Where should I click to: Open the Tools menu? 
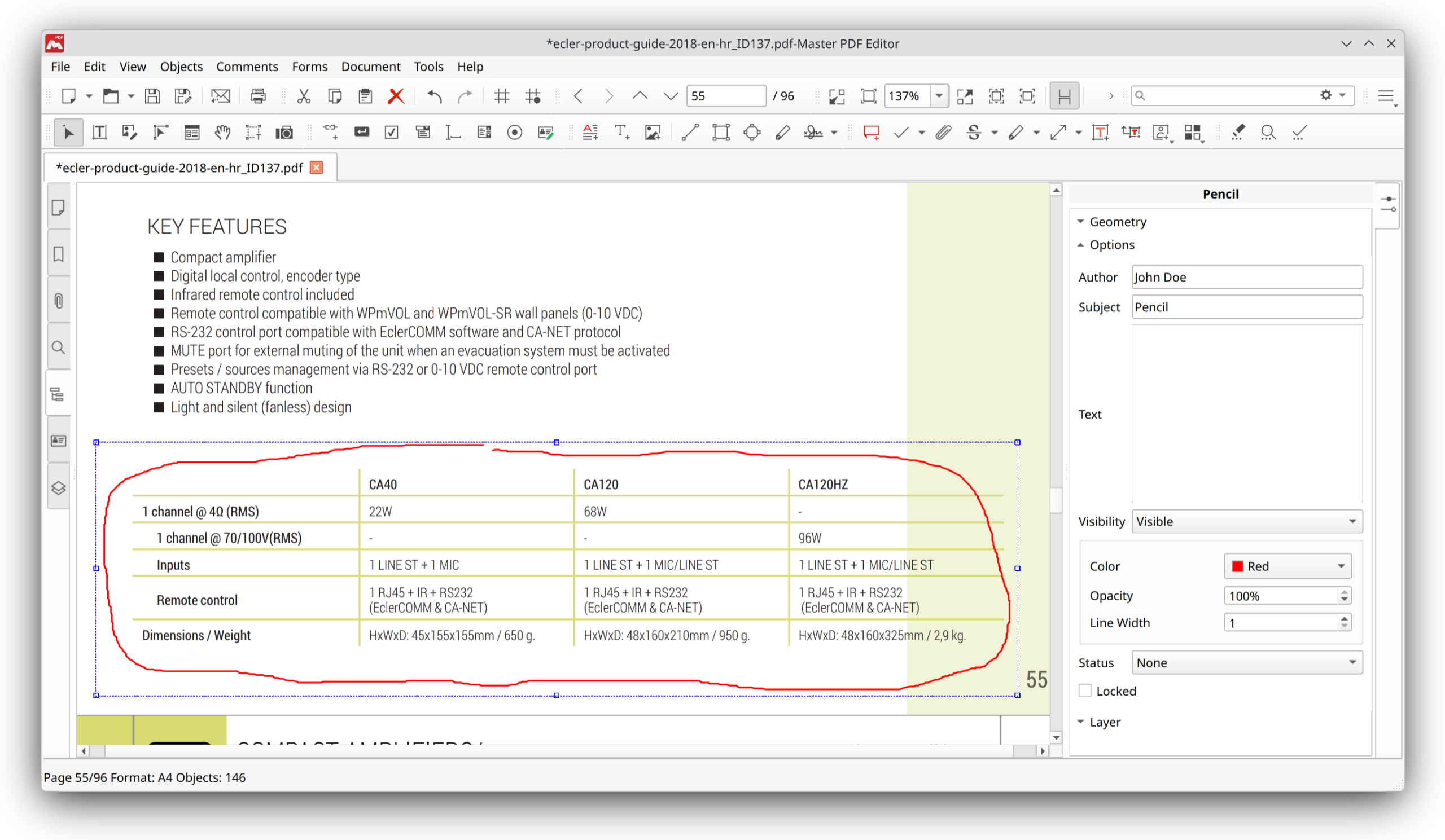pyautogui.click(x=428, y=67)
